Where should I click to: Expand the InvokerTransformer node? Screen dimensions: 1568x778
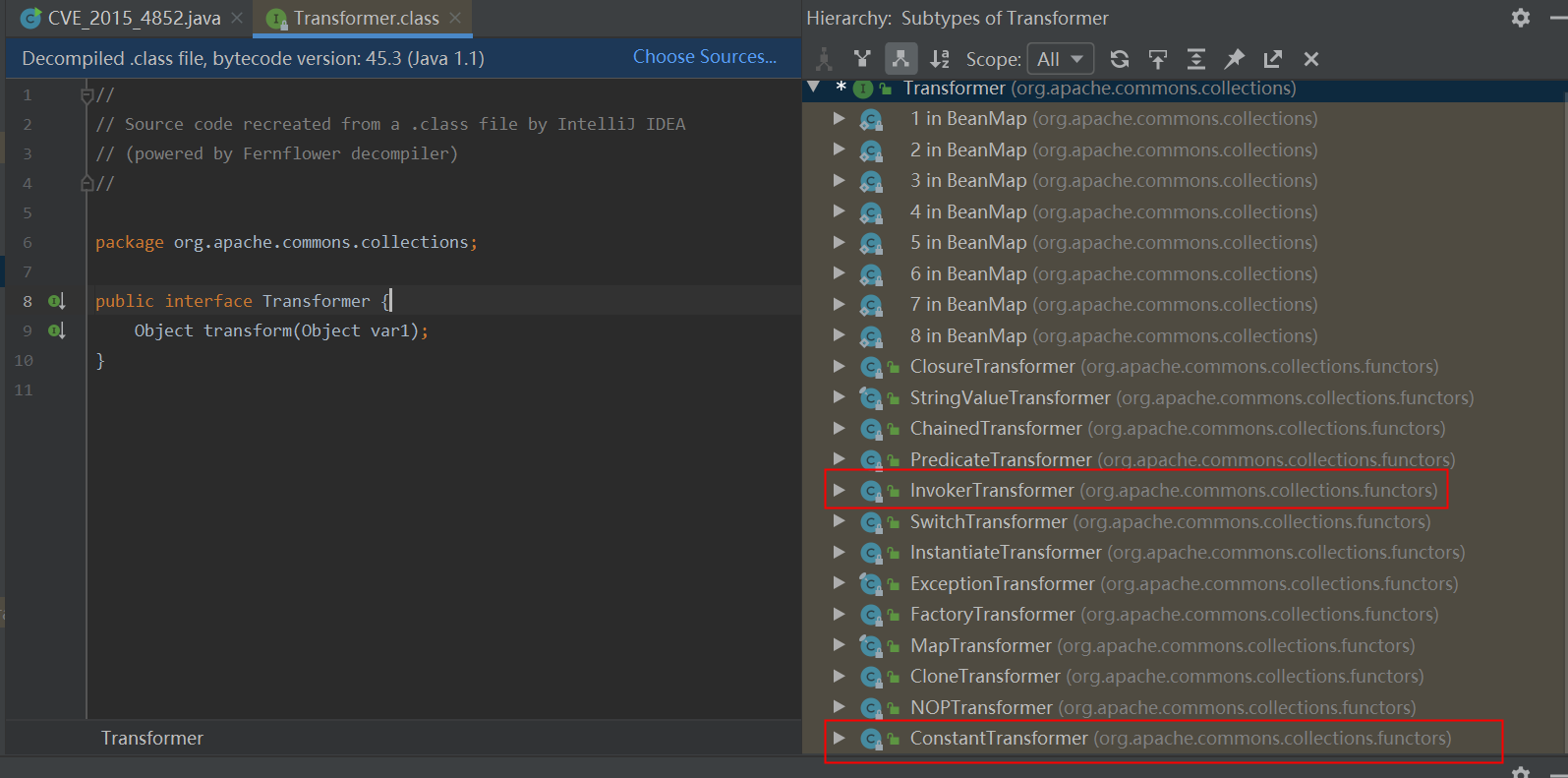click(839, 491)
